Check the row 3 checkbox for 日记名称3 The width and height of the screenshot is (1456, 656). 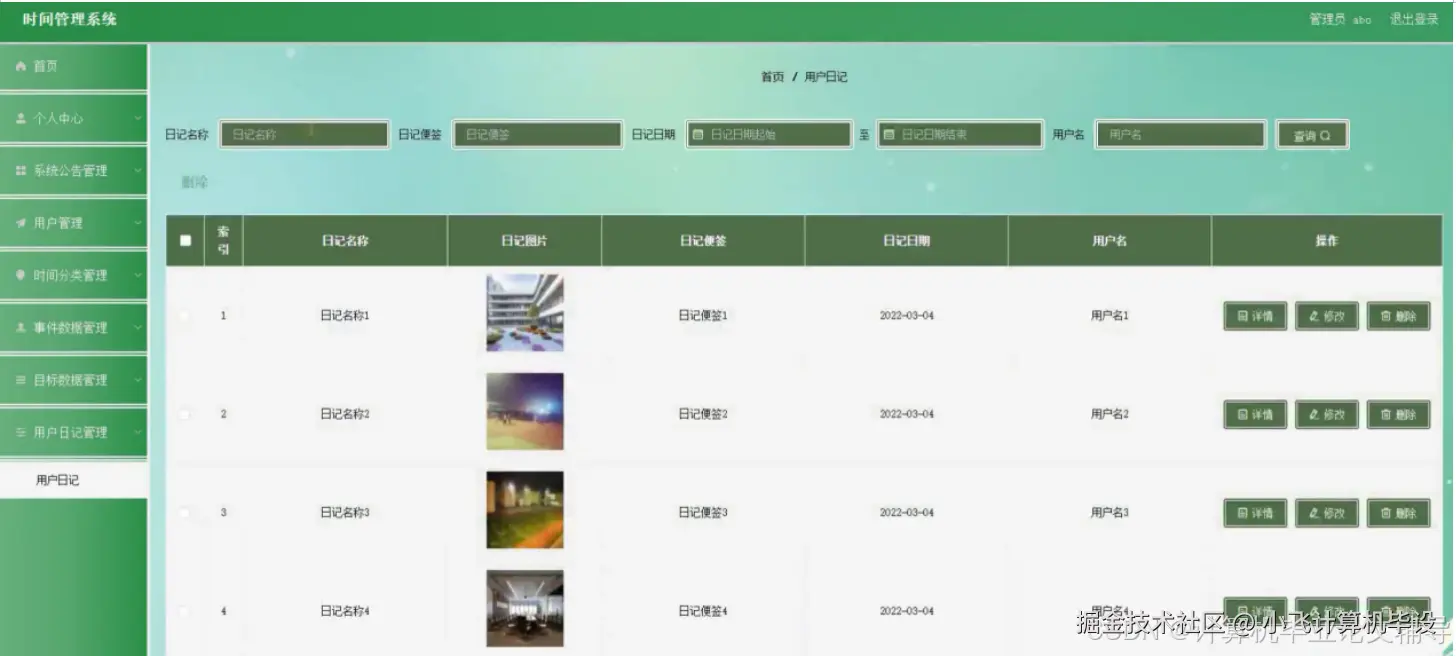tap(185, 512)
